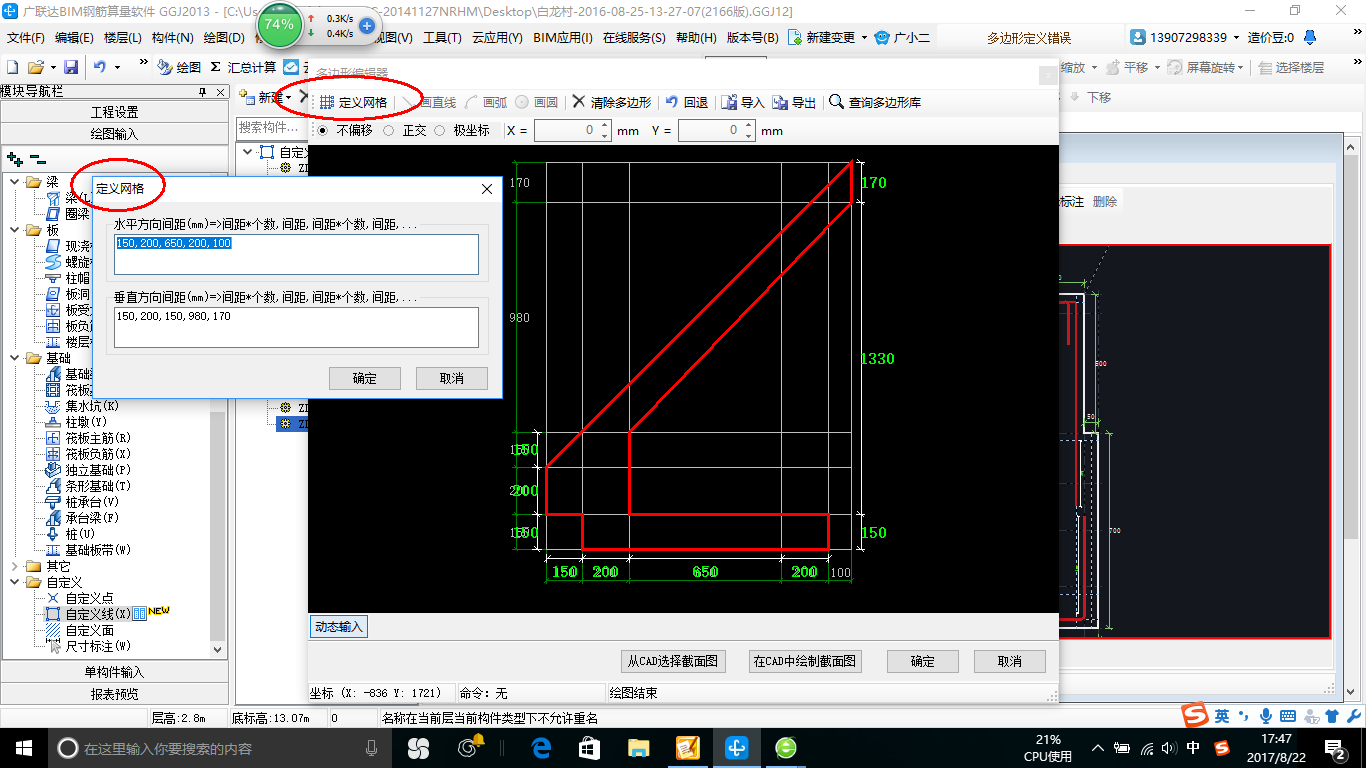Pin the 模块导航栏 panel

click(x=203, y=92)
